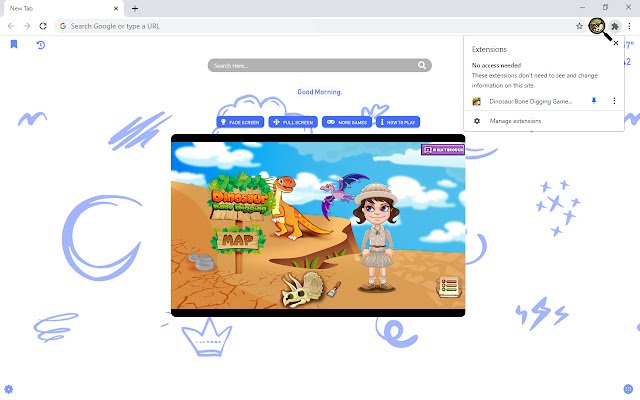The height and width of the screenshot is (400, 640).
Task: Open the apps grid icon at bottom right
Action: click(628, 389)
